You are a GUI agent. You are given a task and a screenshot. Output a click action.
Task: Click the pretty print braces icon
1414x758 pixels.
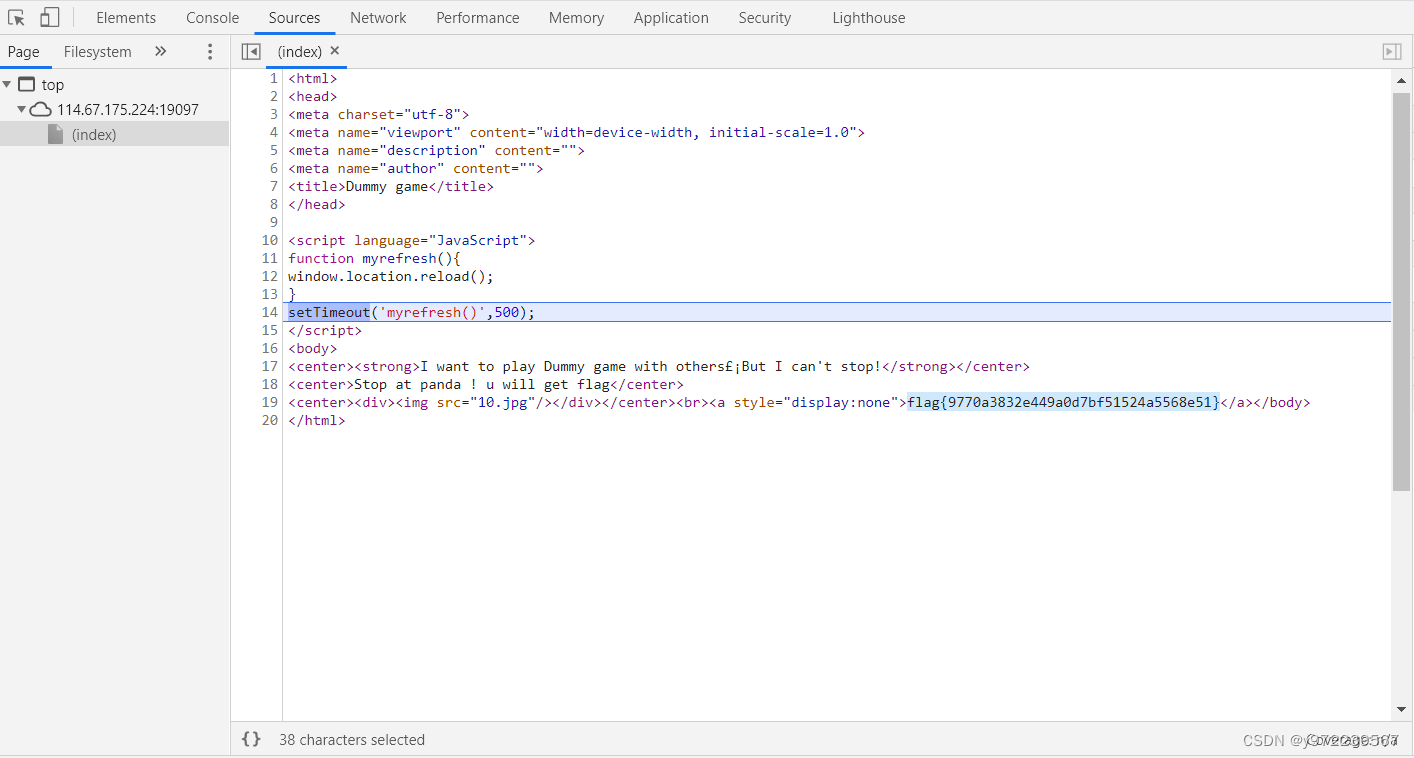coord(251,739)
